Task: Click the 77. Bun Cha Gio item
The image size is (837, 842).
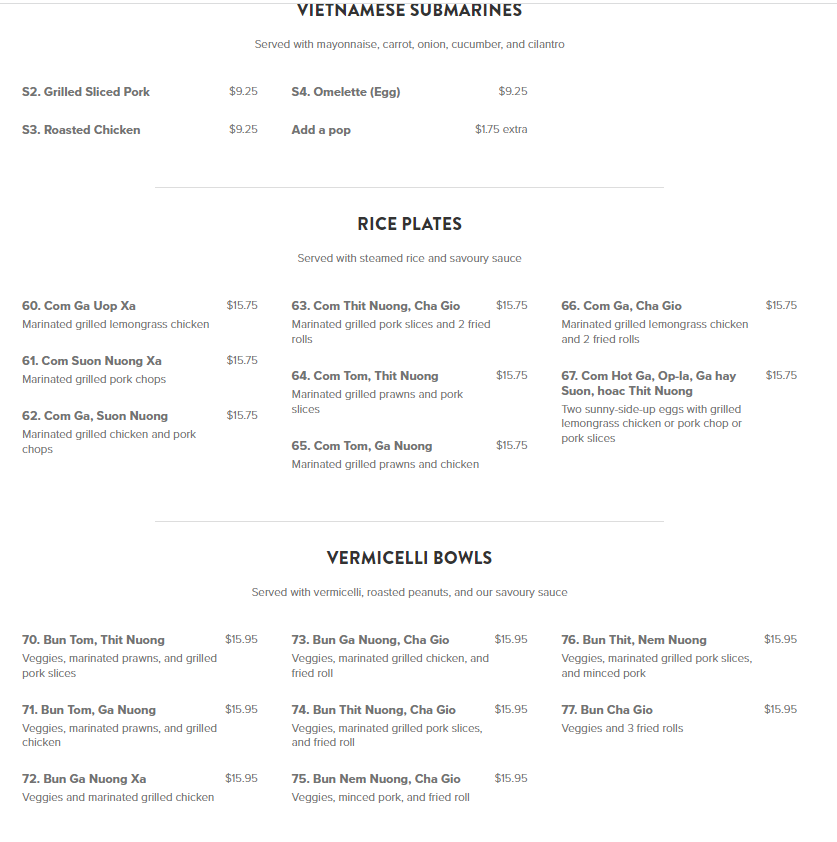Action: (607, 710)
